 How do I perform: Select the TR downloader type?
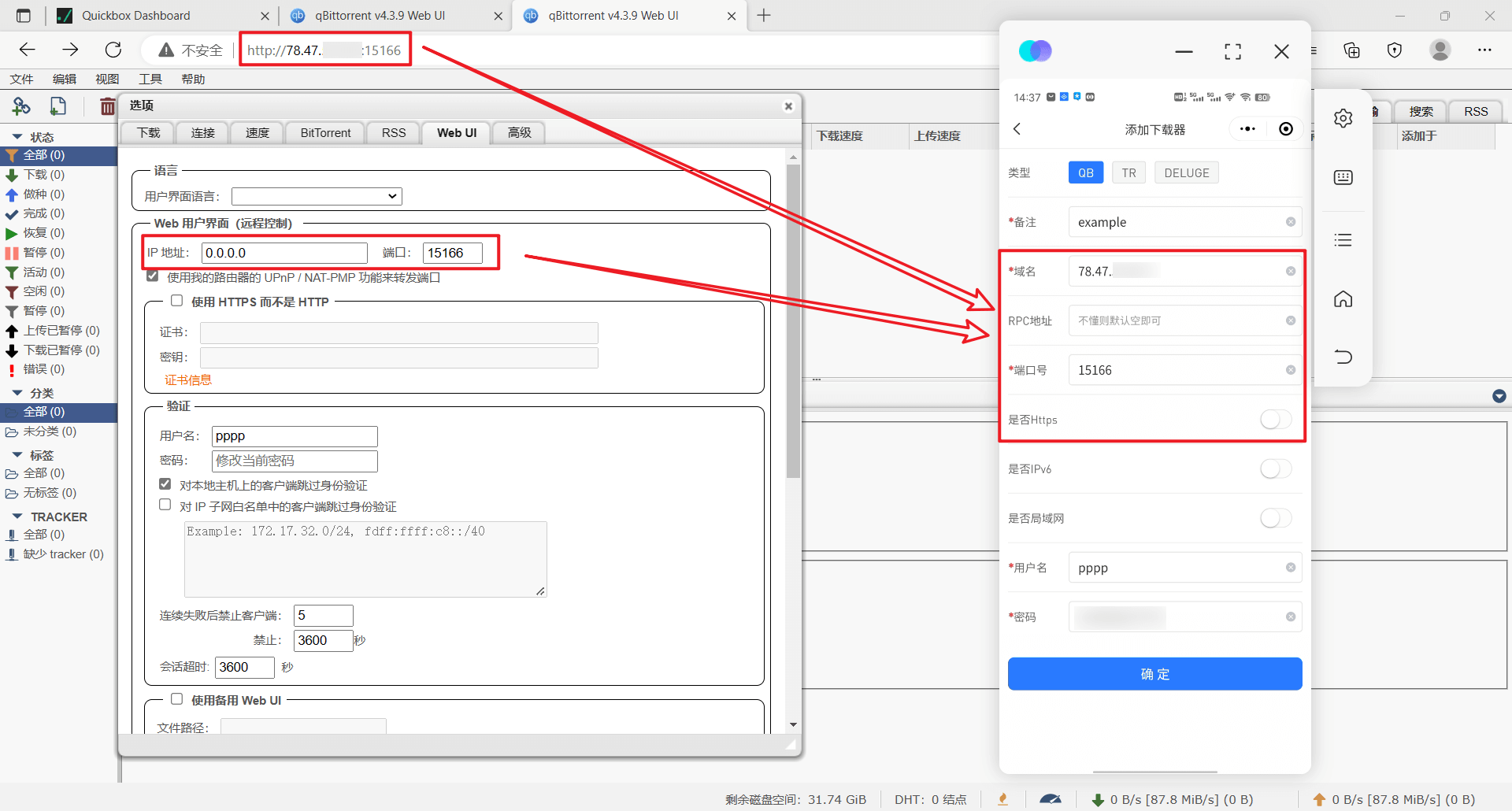click(x=1128, y=172)
